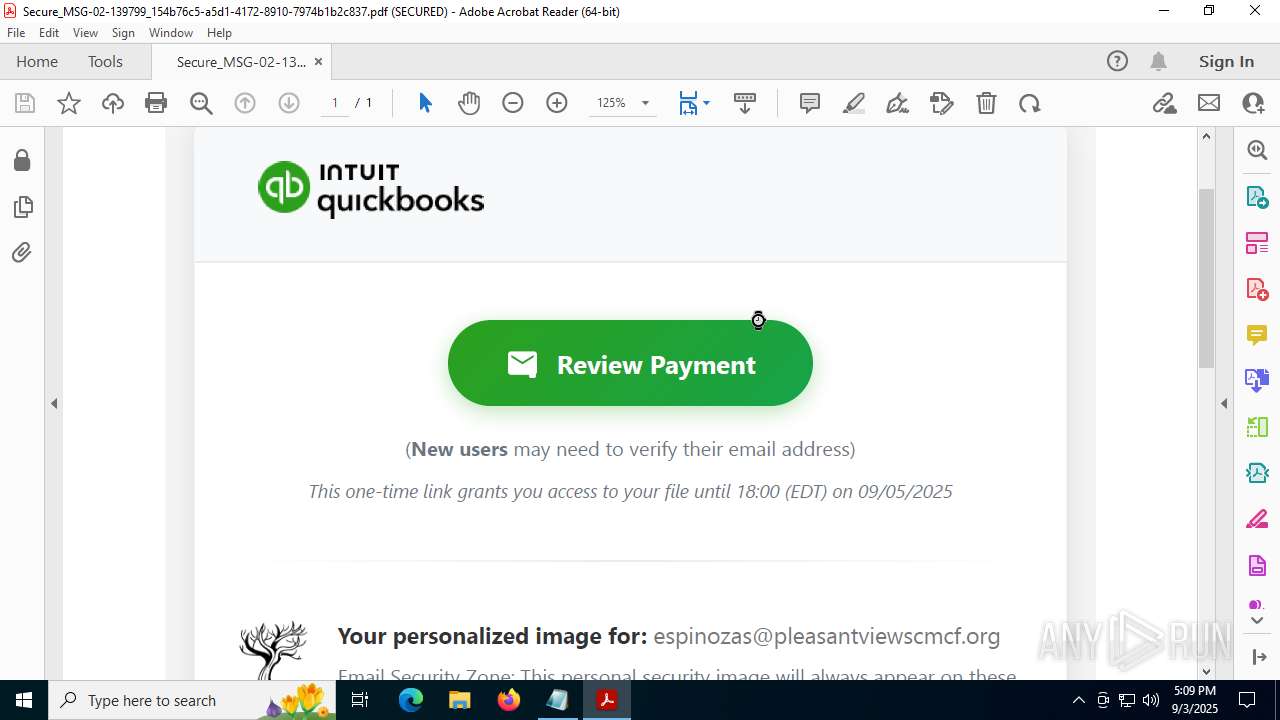Viewport: 1280px width, 720px height.
Task: Open the help question mark icon
Action: coord(1117,62)
